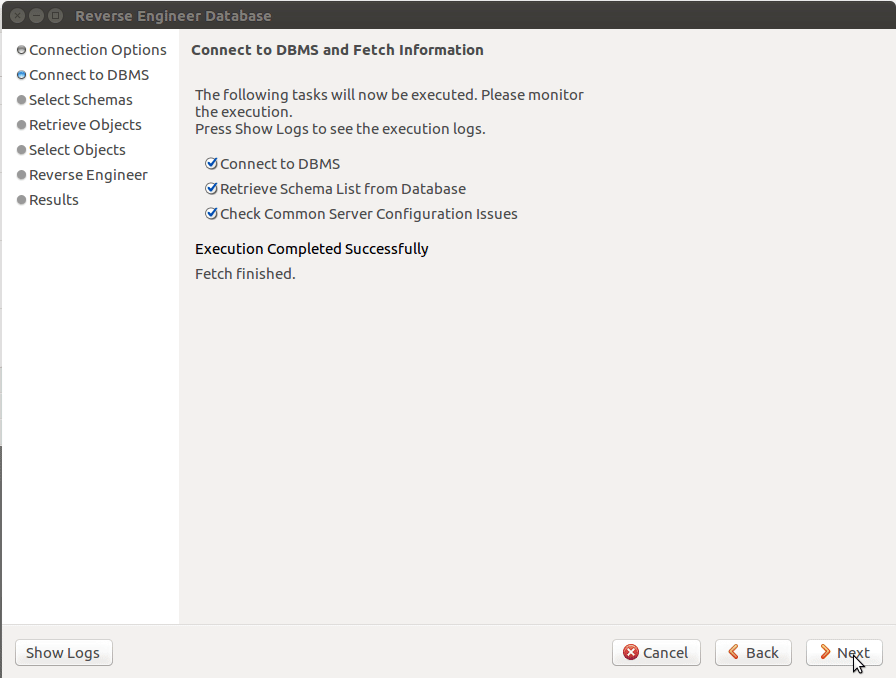Click the bullet icon beside Connection Options
Screen dimensions: 896x678
tap(21, 50)
